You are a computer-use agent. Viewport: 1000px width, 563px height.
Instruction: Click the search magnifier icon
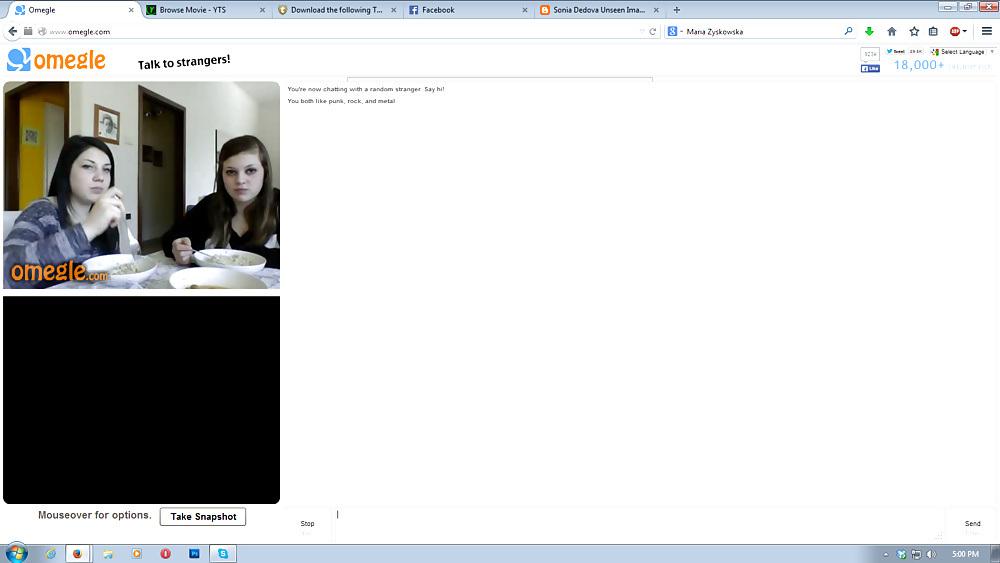849,31
